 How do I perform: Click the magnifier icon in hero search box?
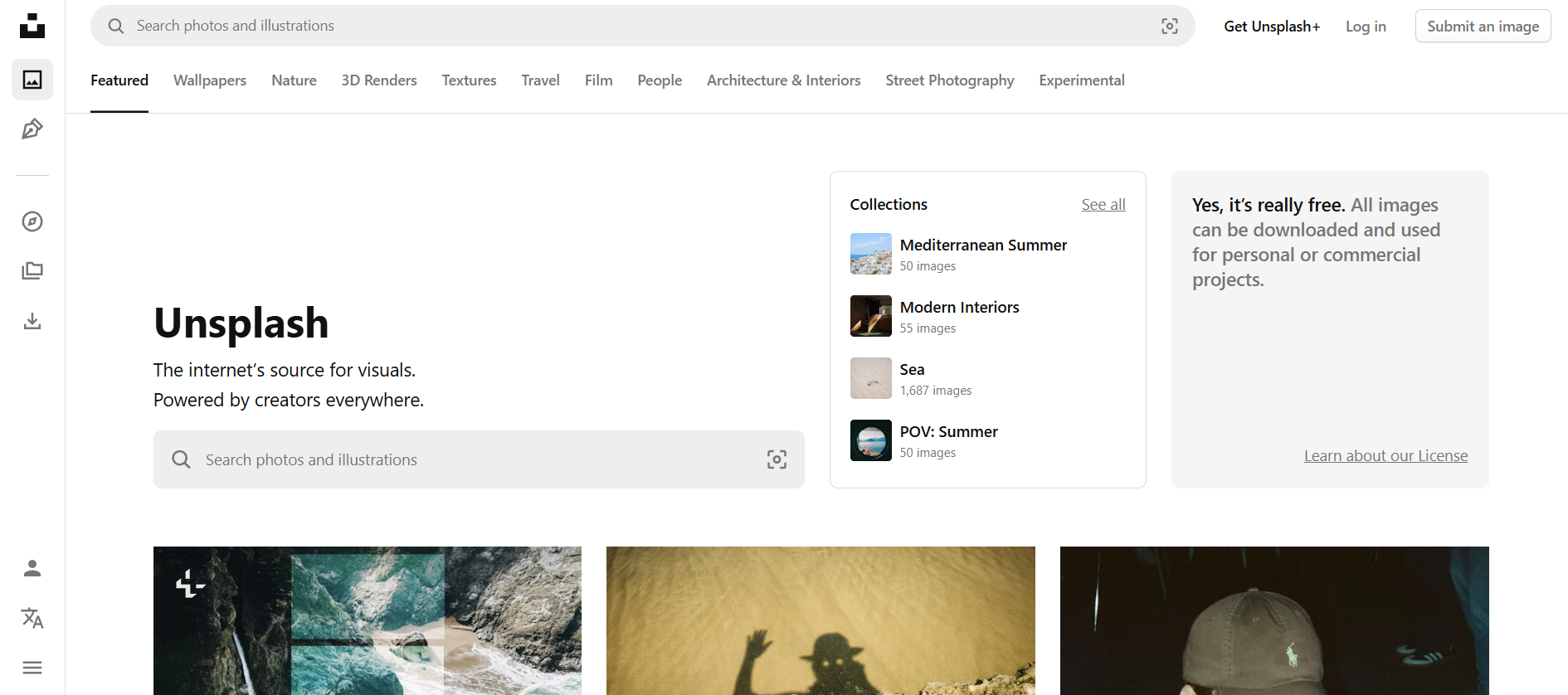pos(181,459)
